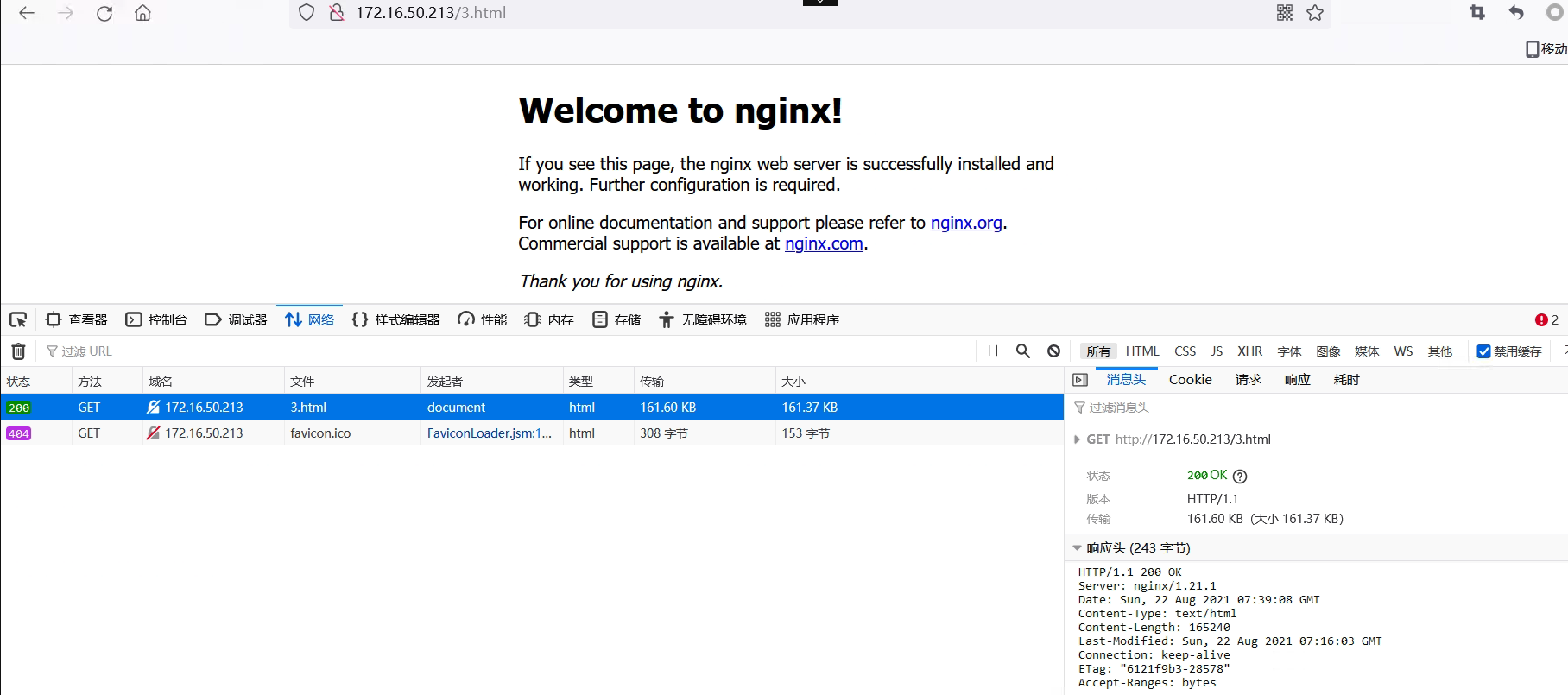Open the 性能 performance tab

(483, 319)
